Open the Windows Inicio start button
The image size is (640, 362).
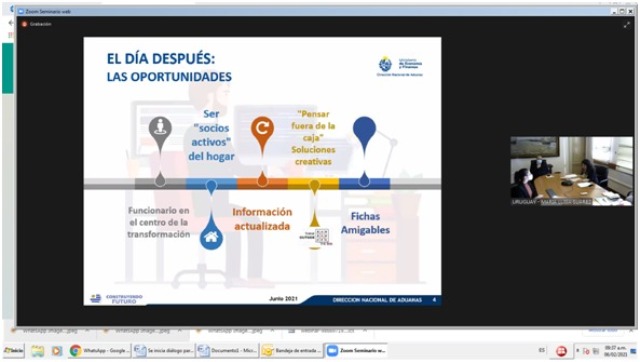[x=14, y=351]
